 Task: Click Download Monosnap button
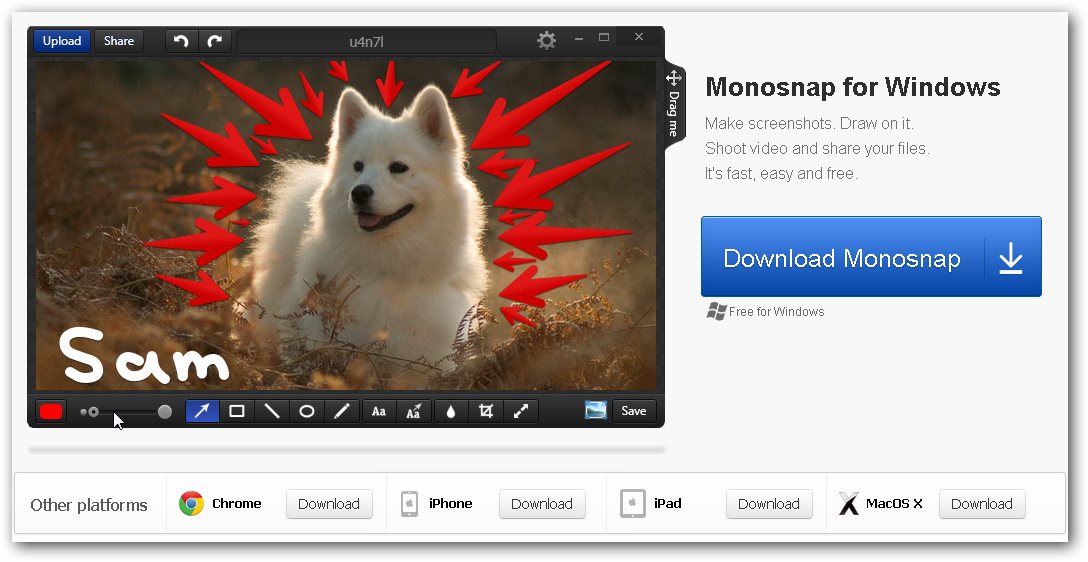(871, 257)
